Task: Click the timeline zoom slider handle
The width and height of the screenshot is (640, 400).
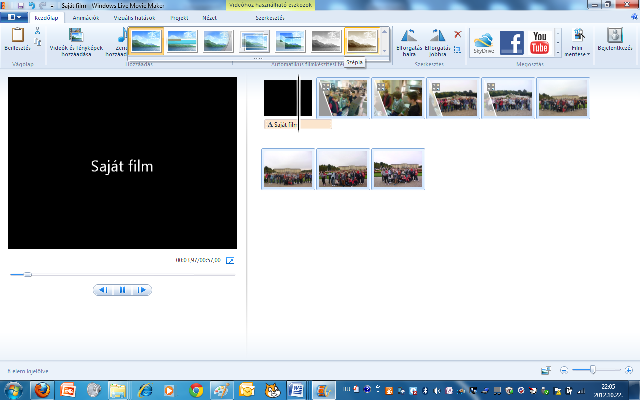Action: pos(593,370)
